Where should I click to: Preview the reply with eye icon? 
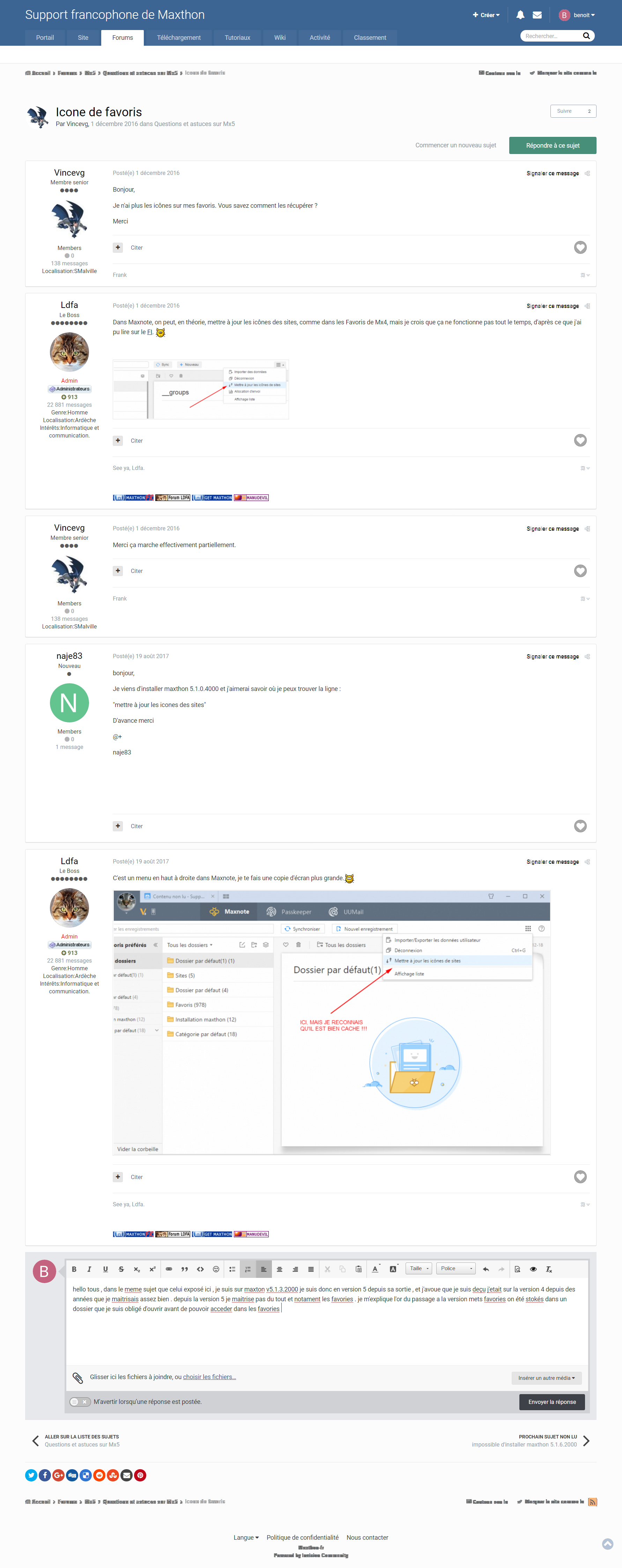[533, 1269]
